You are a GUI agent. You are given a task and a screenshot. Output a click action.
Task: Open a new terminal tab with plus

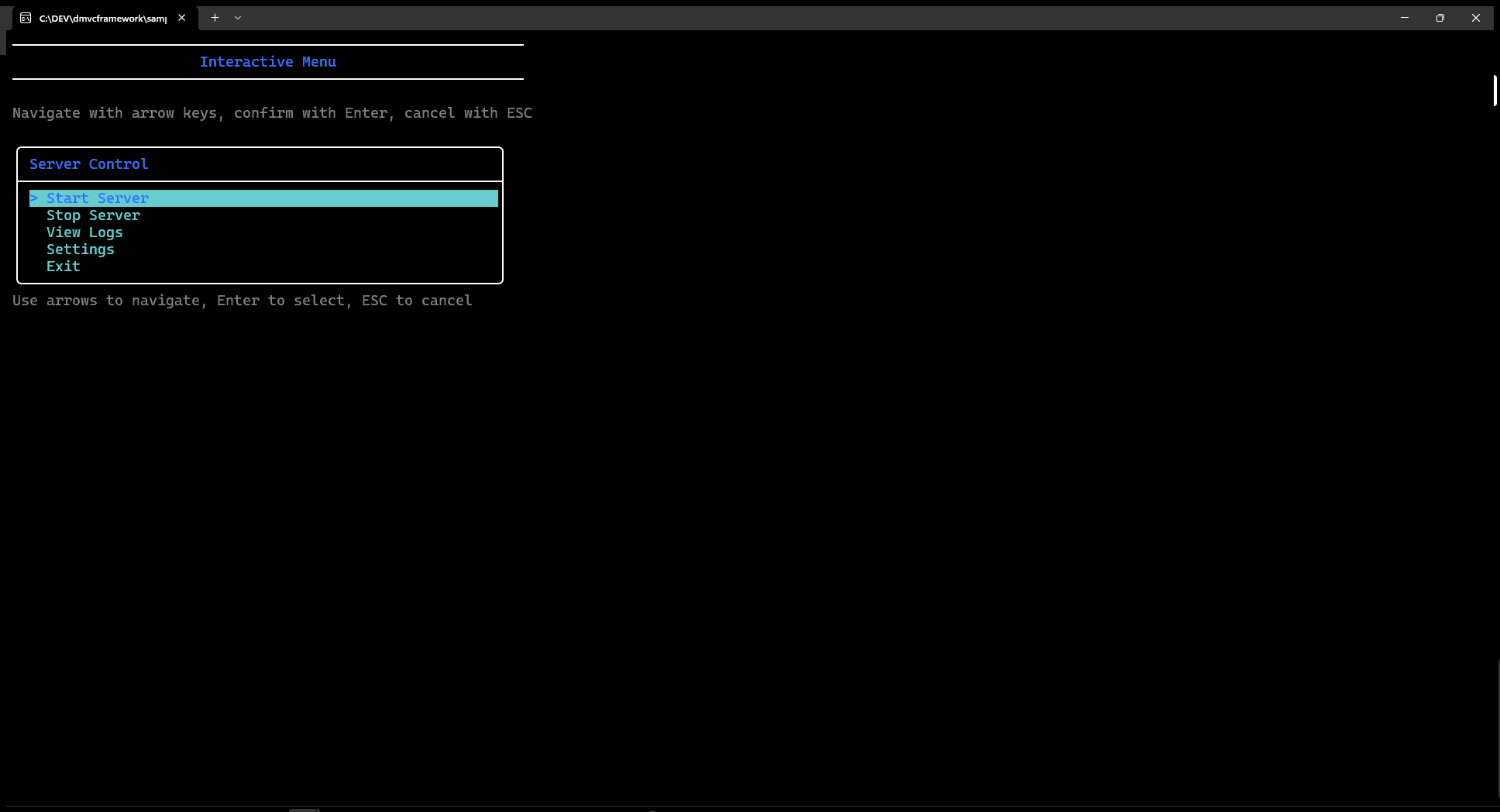[x=215, y=18]
